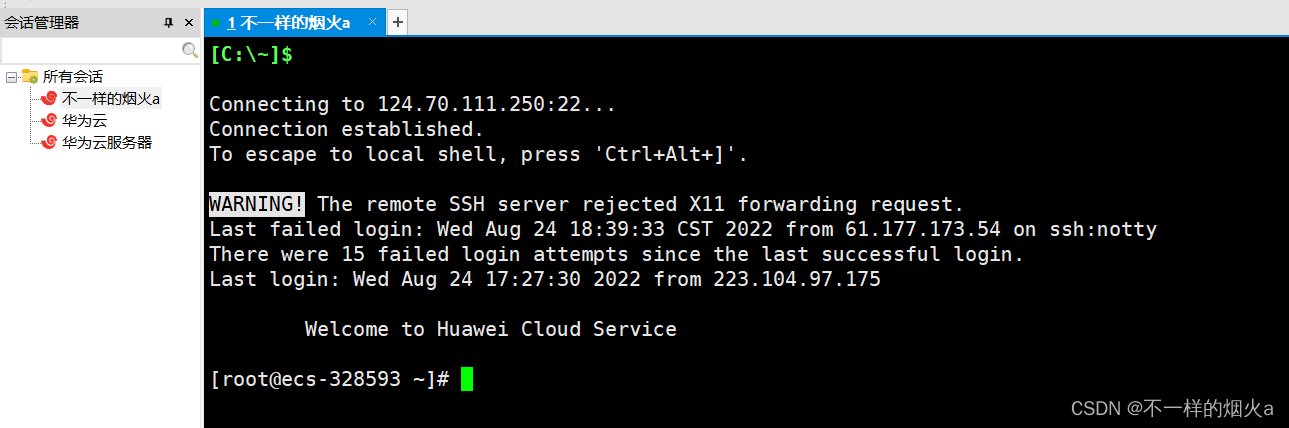The height and width of the screenshot is (428, 1289).
Task: Select the 华为云服务器 session label
Action: point(107,143)
